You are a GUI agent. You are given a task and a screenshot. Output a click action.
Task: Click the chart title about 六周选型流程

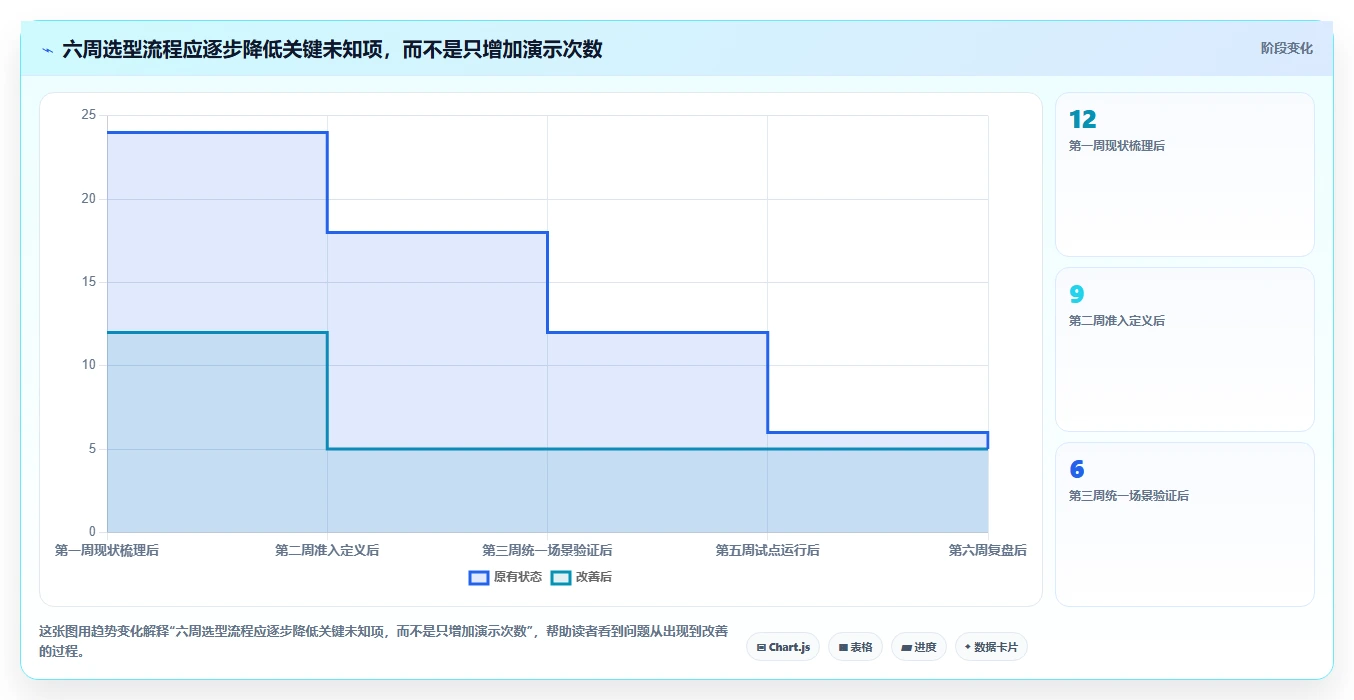(x=332, y=49)
